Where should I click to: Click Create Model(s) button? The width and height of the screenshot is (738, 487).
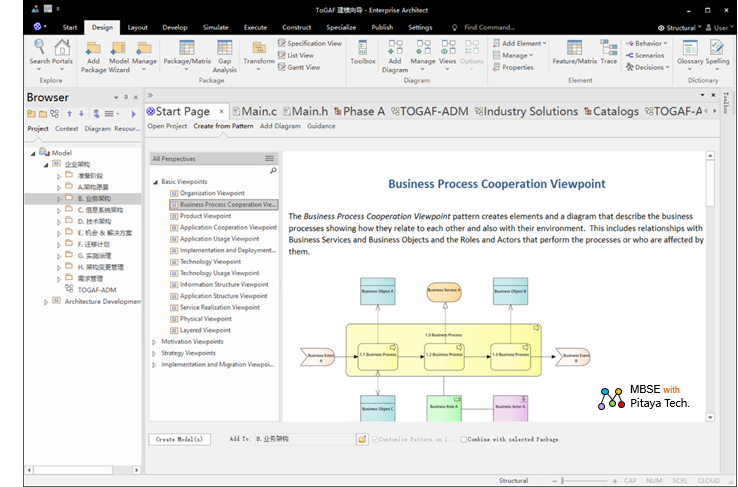point(179,439)
